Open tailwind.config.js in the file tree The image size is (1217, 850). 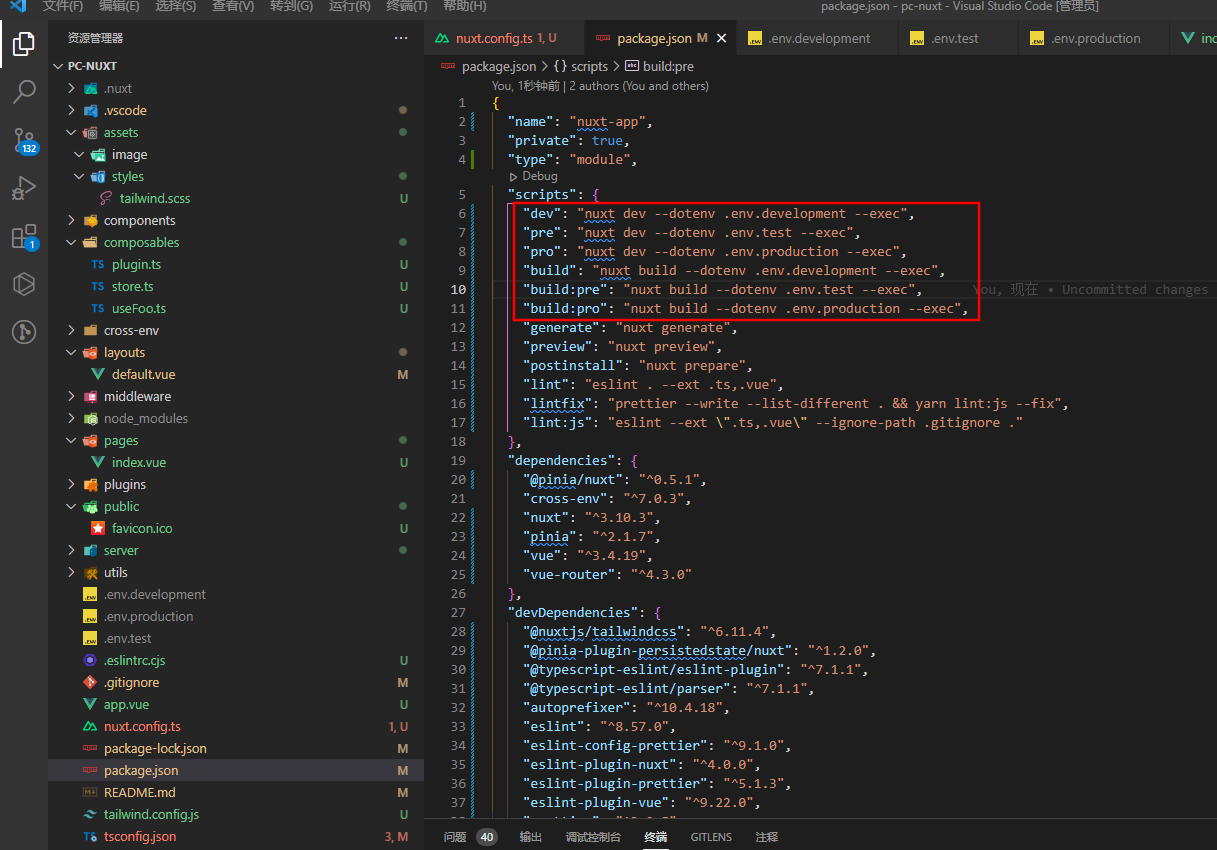pyautogui.click(x=151, y=814)
